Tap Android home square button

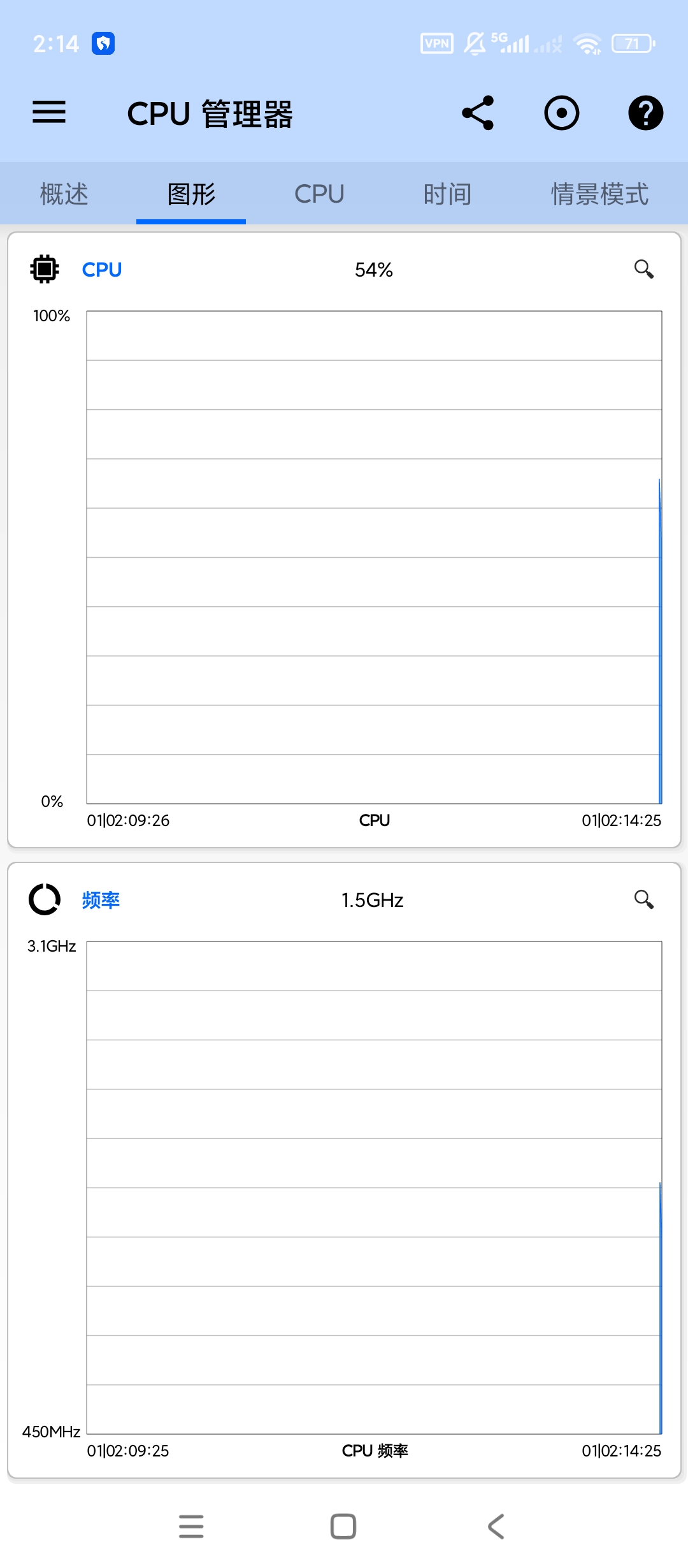343,1527
